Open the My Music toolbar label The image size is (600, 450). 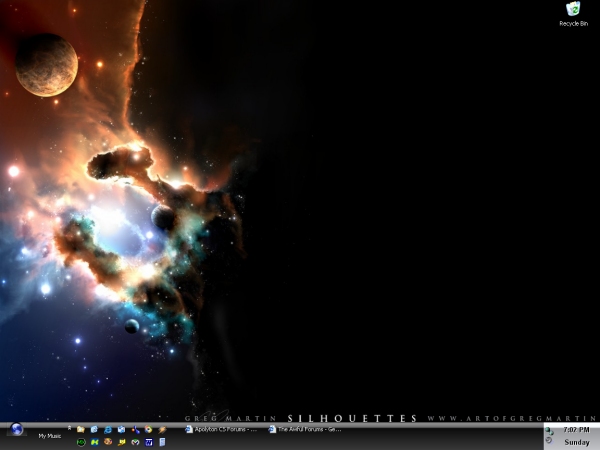click(x=50, y=436)
